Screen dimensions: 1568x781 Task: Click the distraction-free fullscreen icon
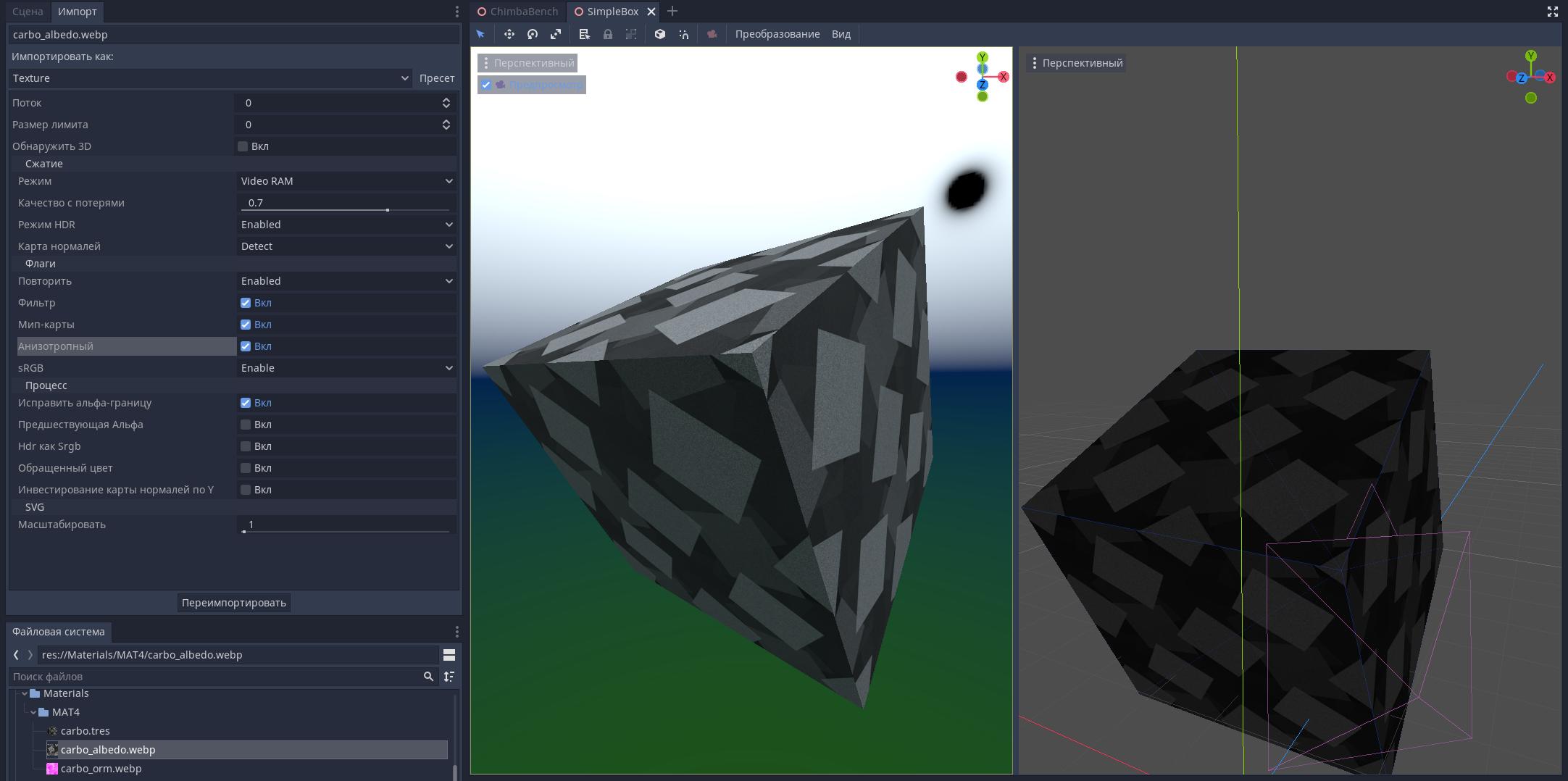tap(1552, 12)
